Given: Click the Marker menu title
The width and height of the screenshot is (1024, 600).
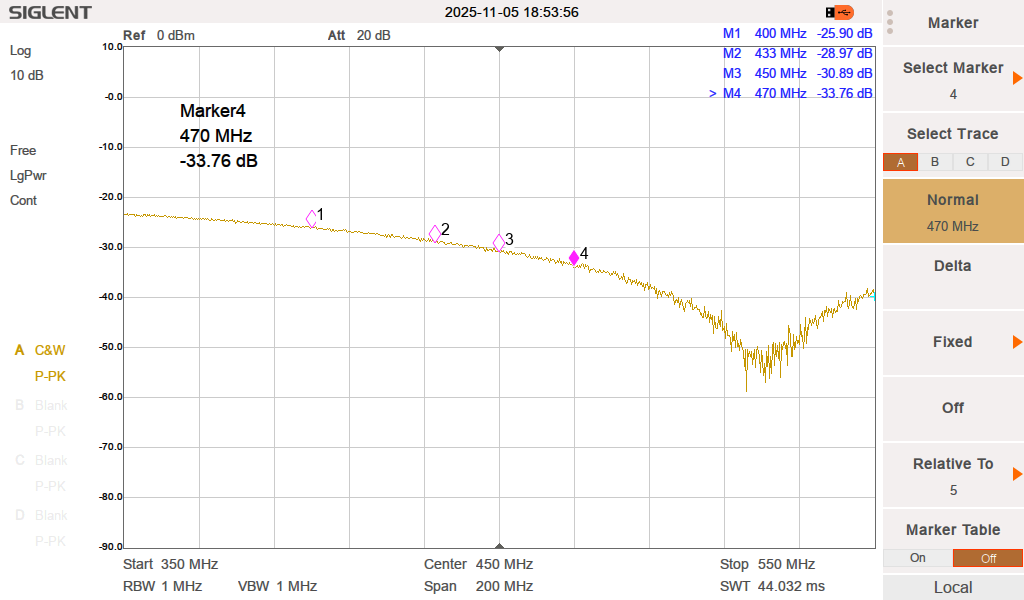Looking at the screenshot, I should tap(952, 23).
